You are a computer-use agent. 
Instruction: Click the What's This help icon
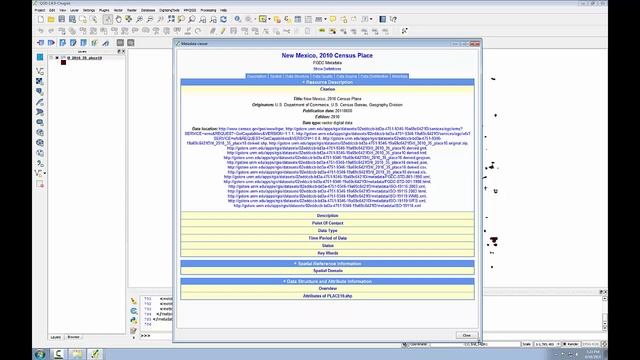pos(393,19)
